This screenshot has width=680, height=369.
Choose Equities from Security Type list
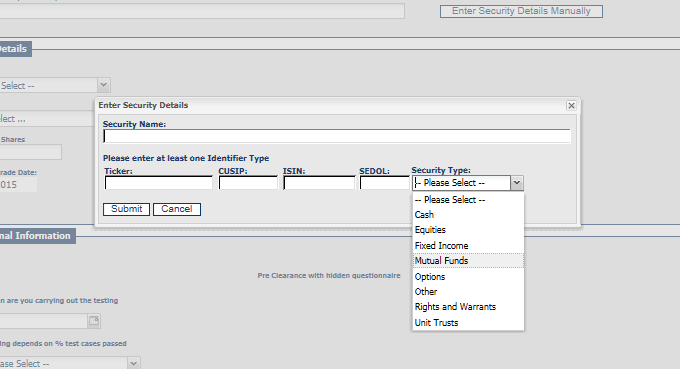coord(468,230)
